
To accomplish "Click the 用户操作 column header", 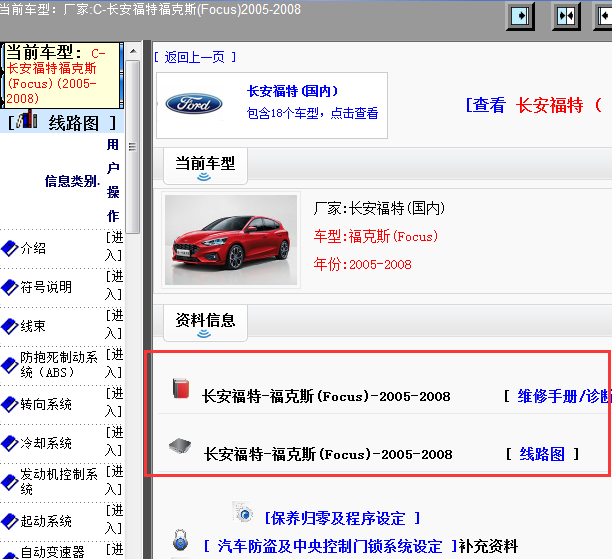I will (113, 180).
